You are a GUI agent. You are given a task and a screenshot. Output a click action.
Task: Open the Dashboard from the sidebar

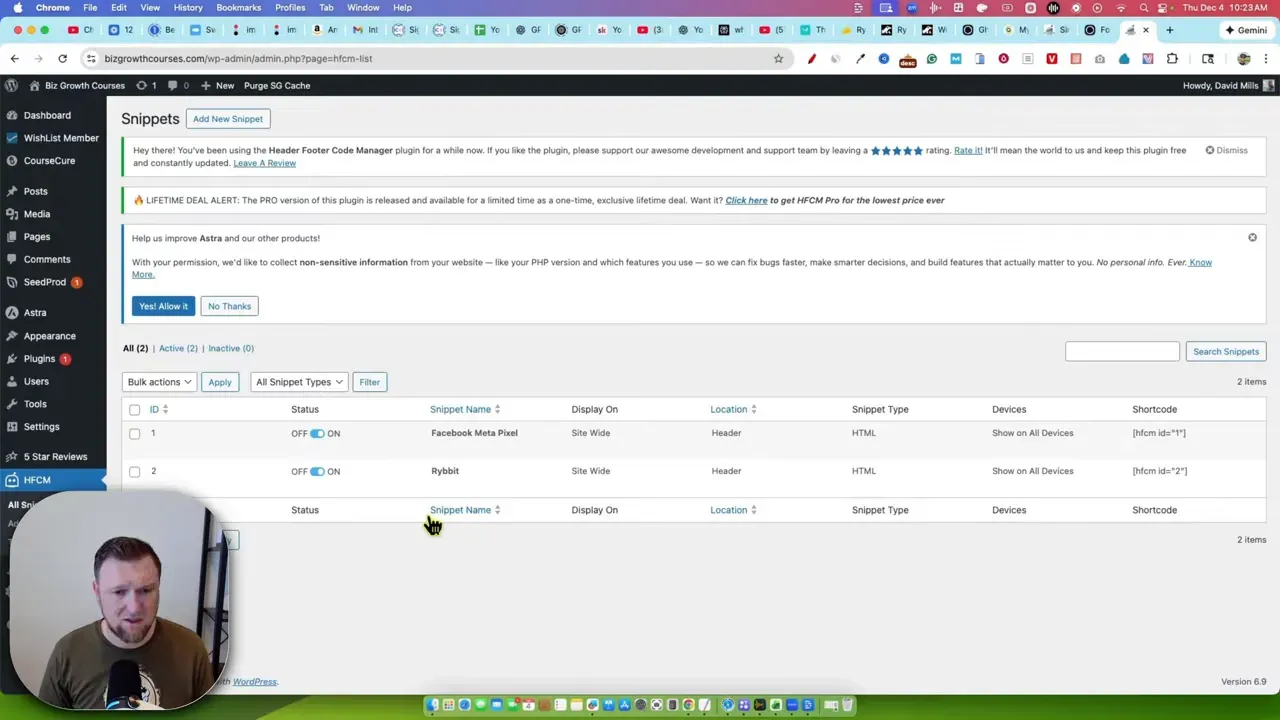[x=47, y=115]
